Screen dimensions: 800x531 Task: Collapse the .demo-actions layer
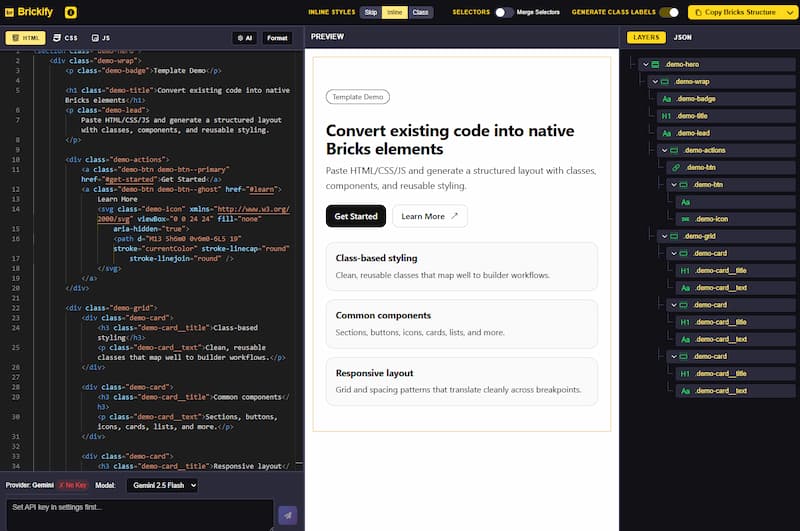pos(664,150)
